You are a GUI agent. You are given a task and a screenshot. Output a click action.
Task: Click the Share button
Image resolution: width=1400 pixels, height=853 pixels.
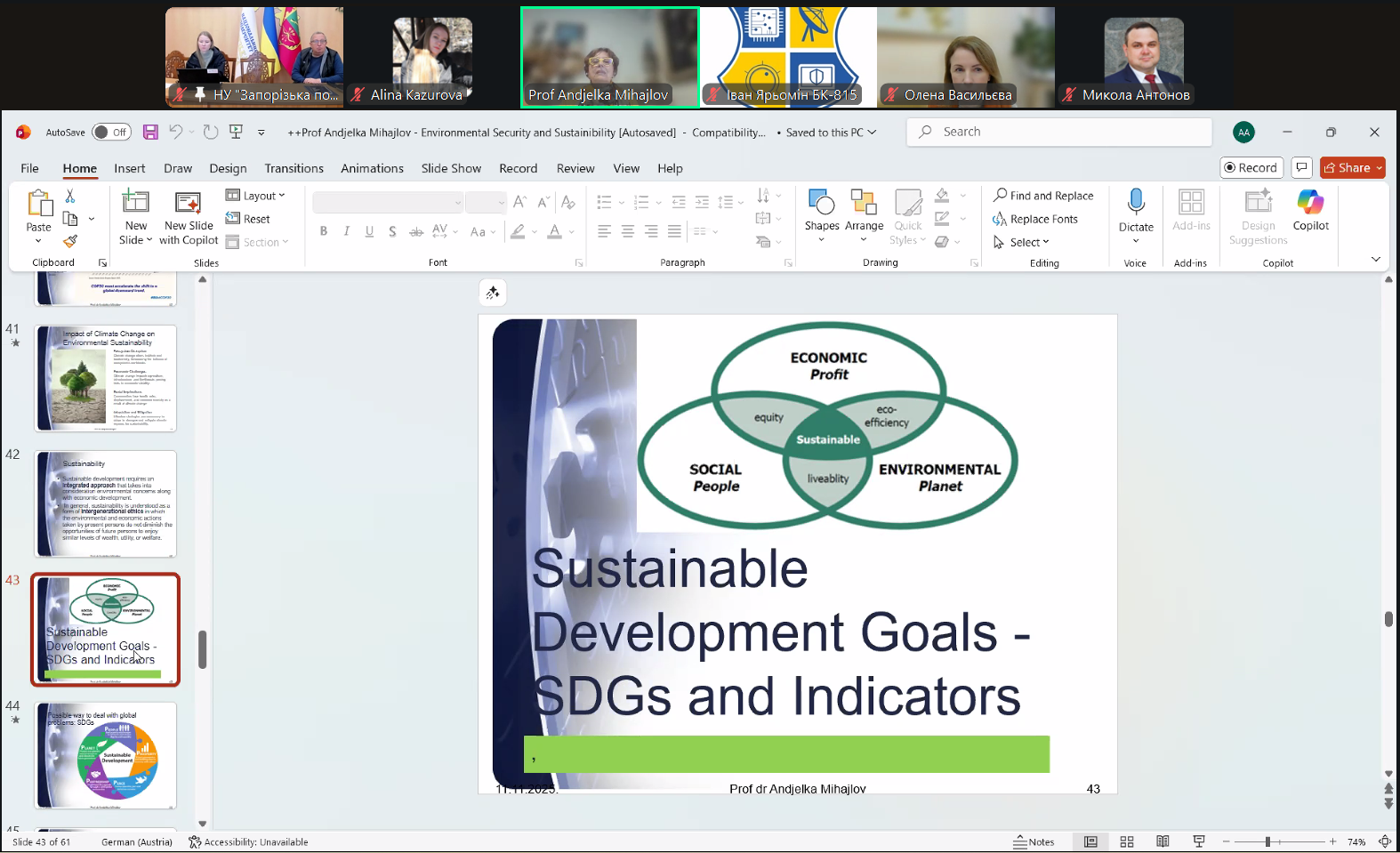click(1348, 167)
